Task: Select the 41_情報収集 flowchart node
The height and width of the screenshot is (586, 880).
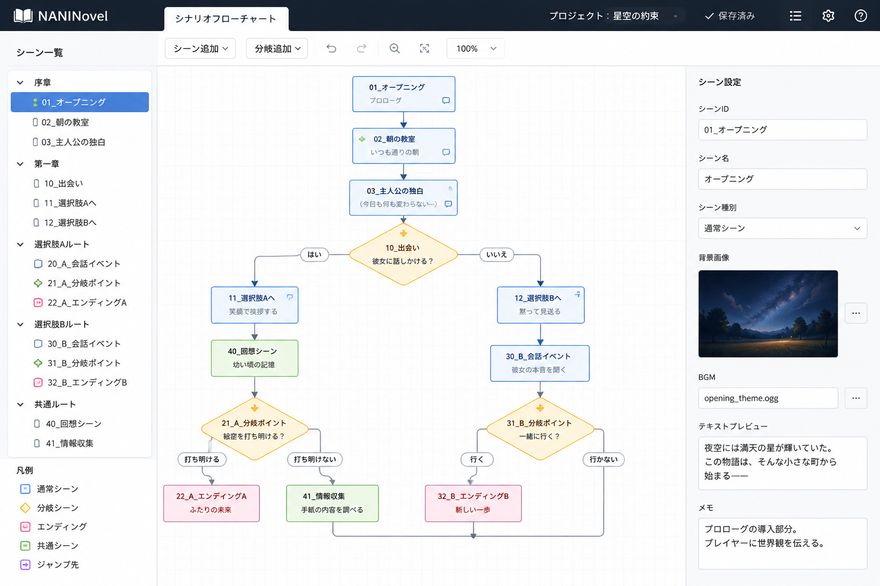Action: tap(332, 503)
